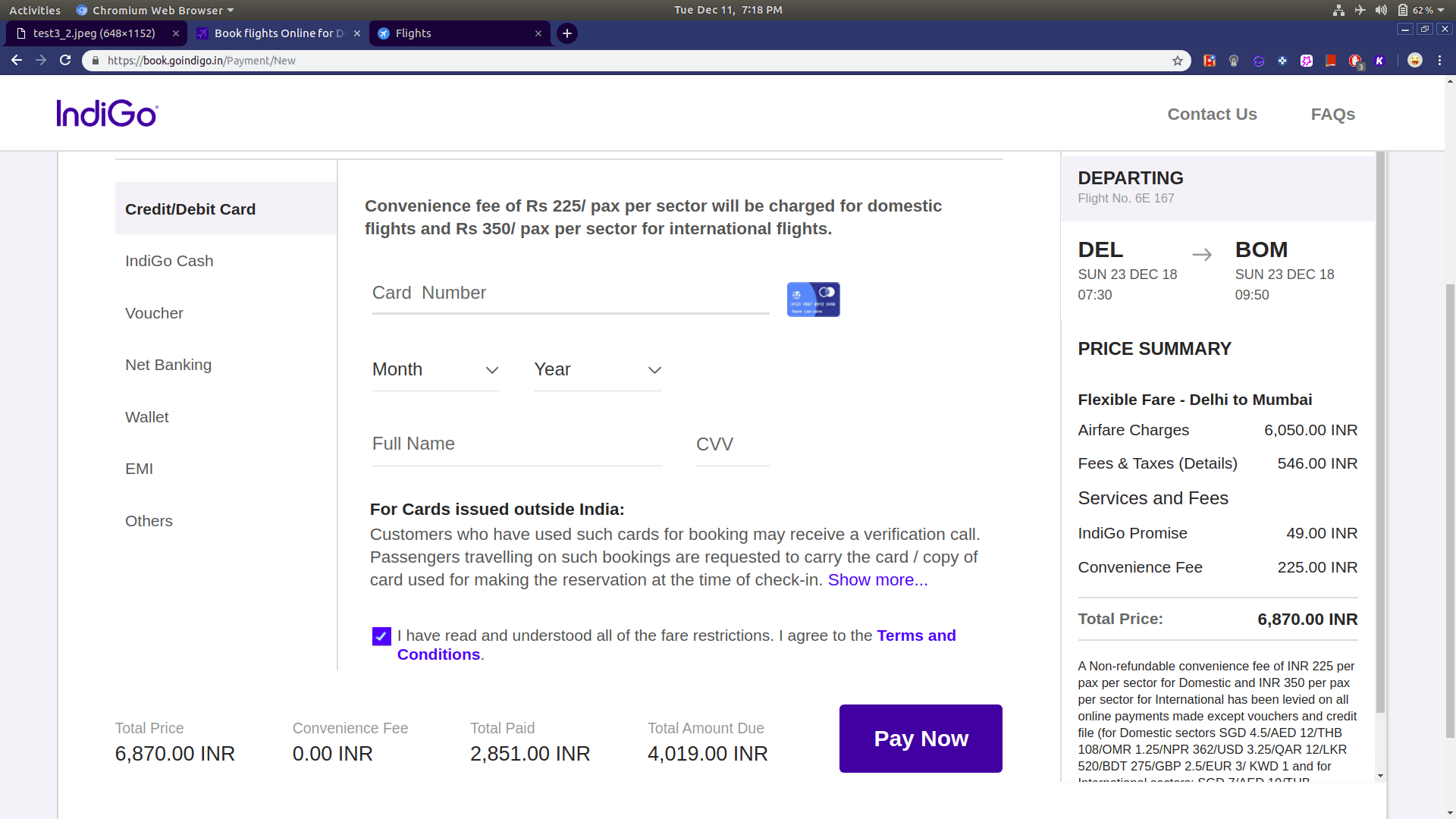Click the price summary panel scrollbar
This screenshot has width=1456, height=819.
[x=1380, y=432]
